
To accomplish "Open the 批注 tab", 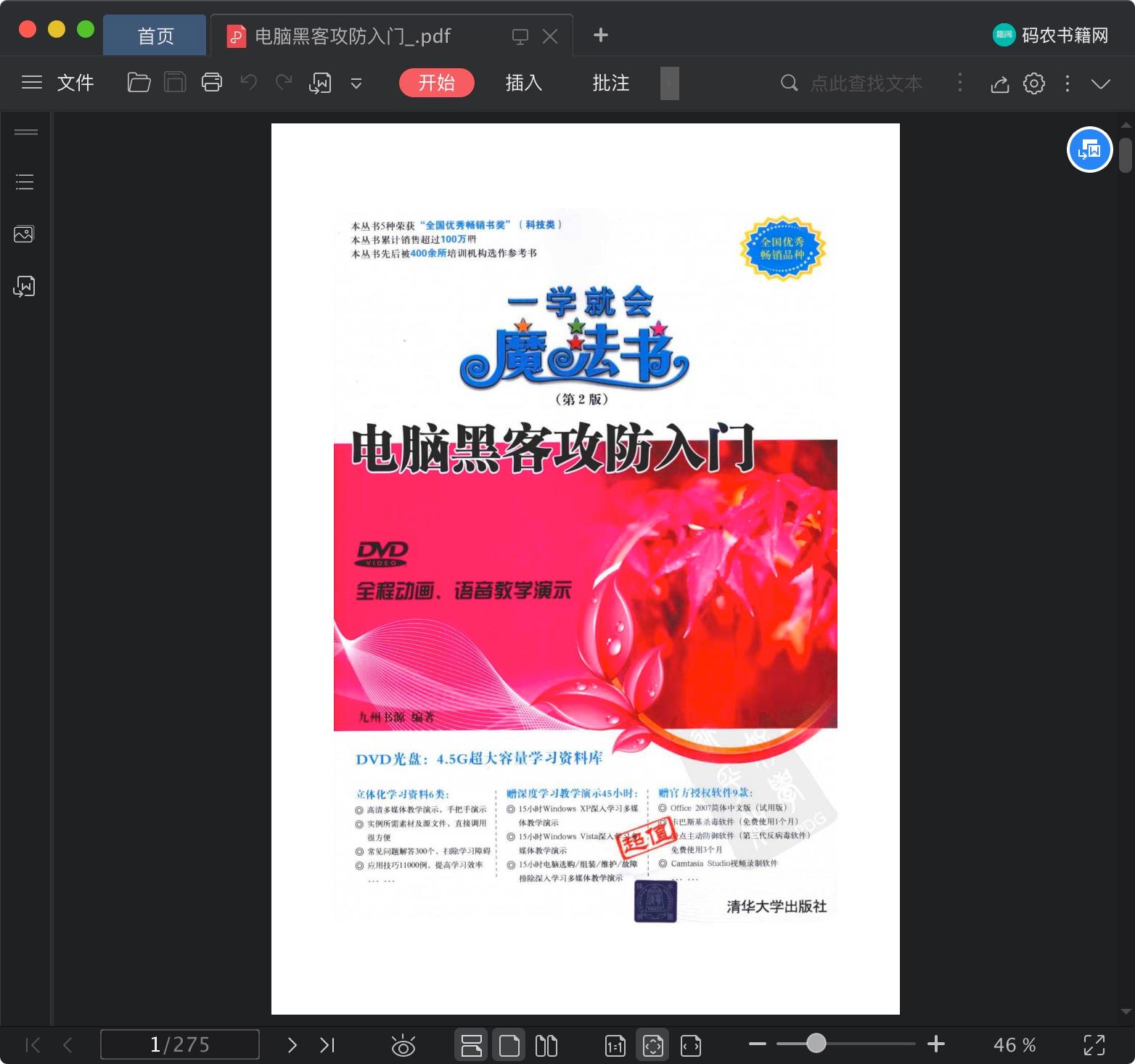I will coord(611,83).
